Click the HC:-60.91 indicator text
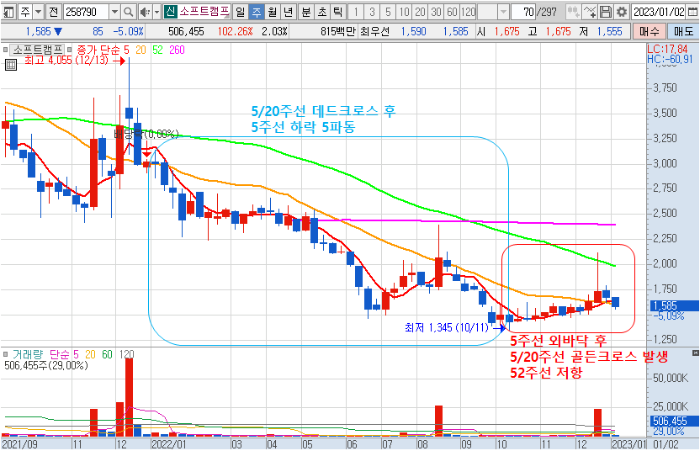The height and width of the screenshot is (450, 700). (670, 59)
